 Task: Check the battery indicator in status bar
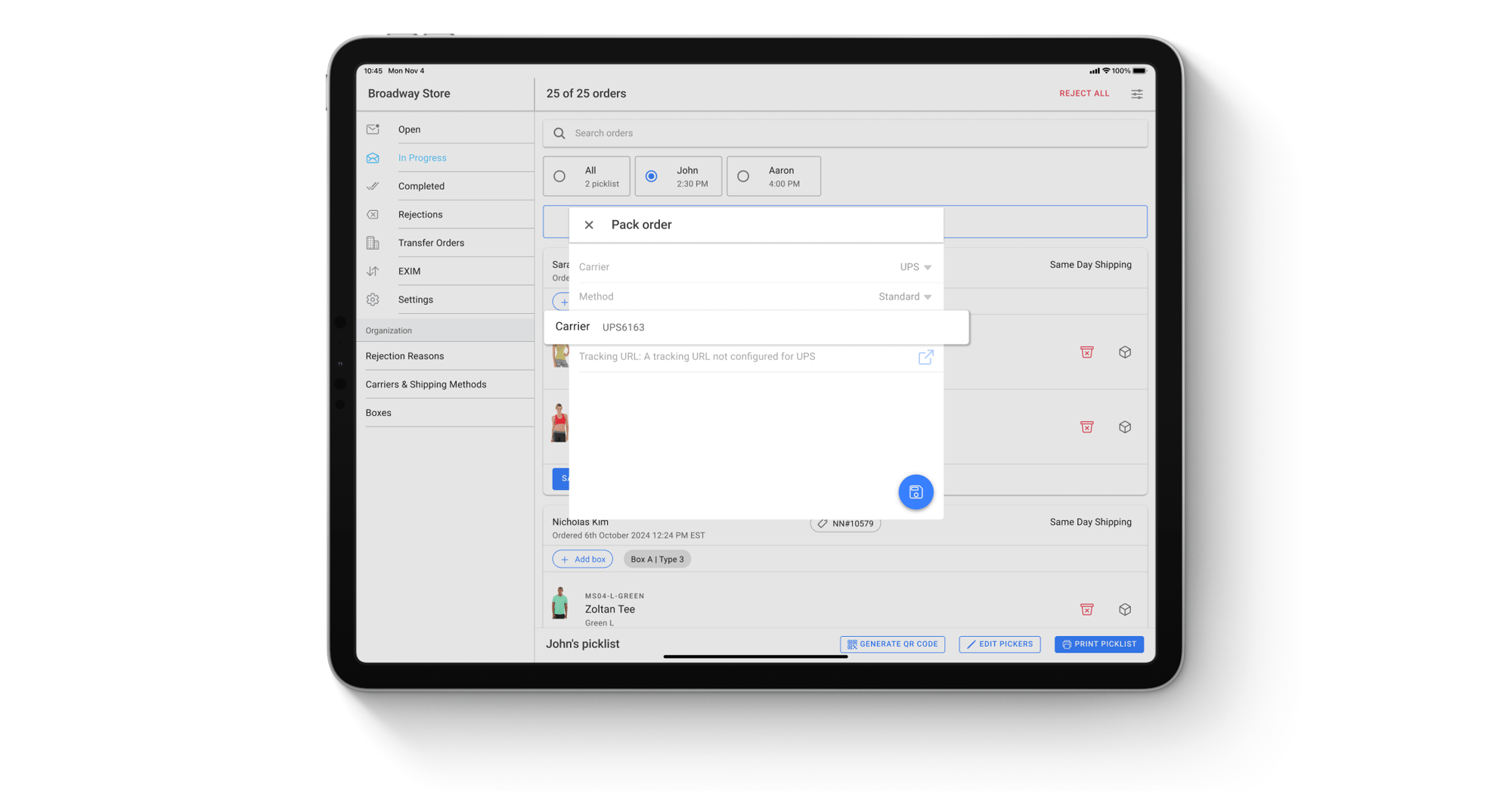[x=1139, y=71]
